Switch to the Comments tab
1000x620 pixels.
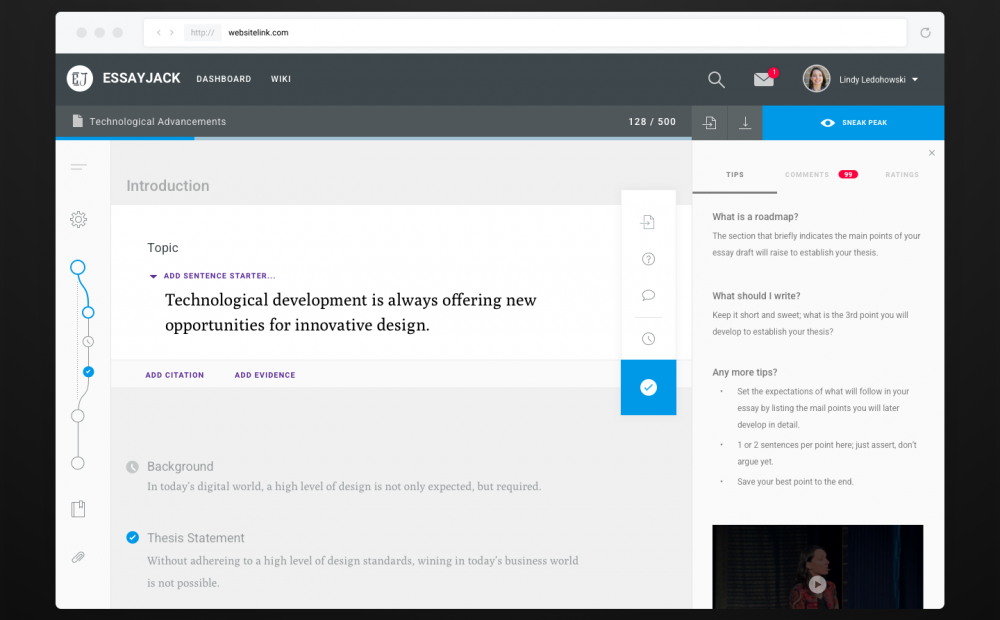point(808,175)
